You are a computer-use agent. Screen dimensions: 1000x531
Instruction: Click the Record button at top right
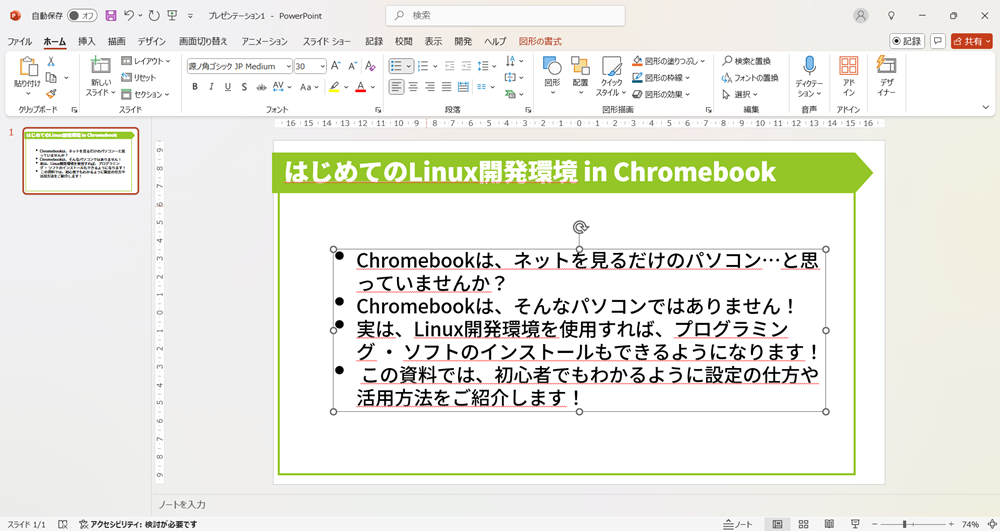907,41
